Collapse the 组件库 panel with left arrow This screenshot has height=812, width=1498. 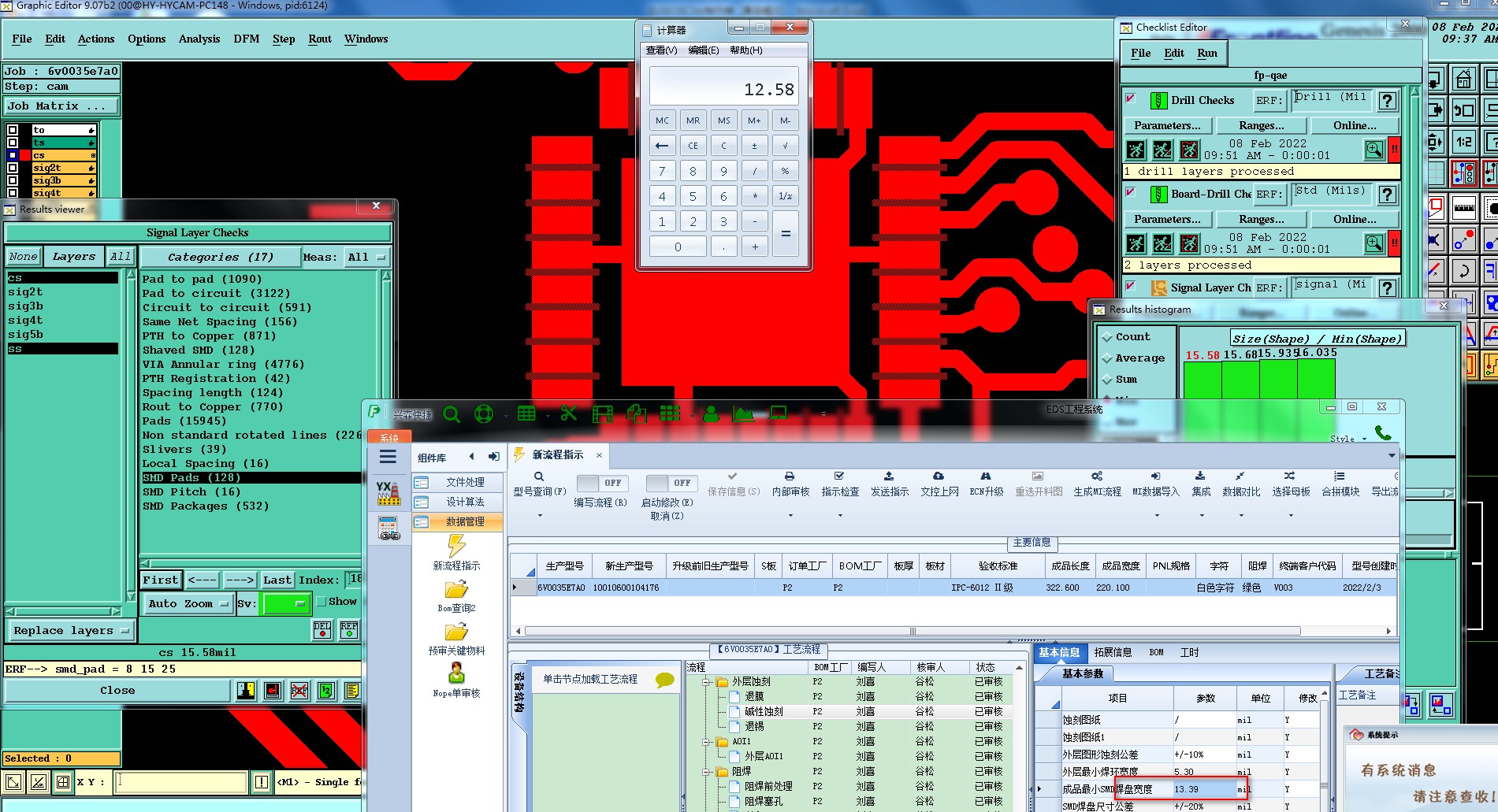472,457
